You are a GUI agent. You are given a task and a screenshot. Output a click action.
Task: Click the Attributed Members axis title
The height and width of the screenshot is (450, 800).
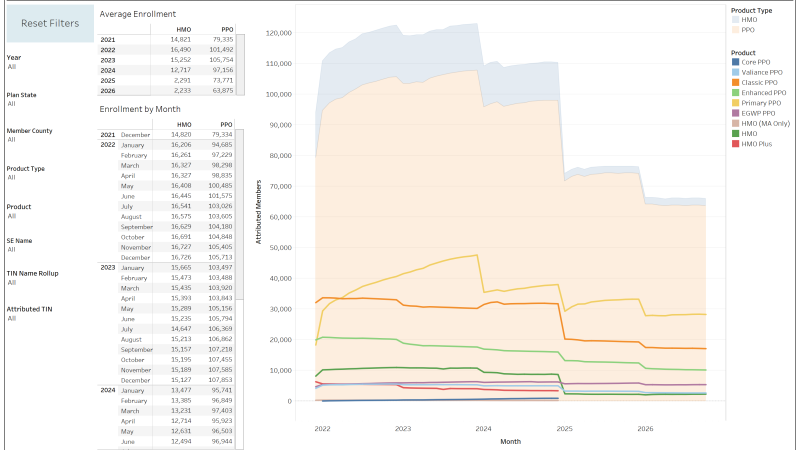[x=259, y=212]
